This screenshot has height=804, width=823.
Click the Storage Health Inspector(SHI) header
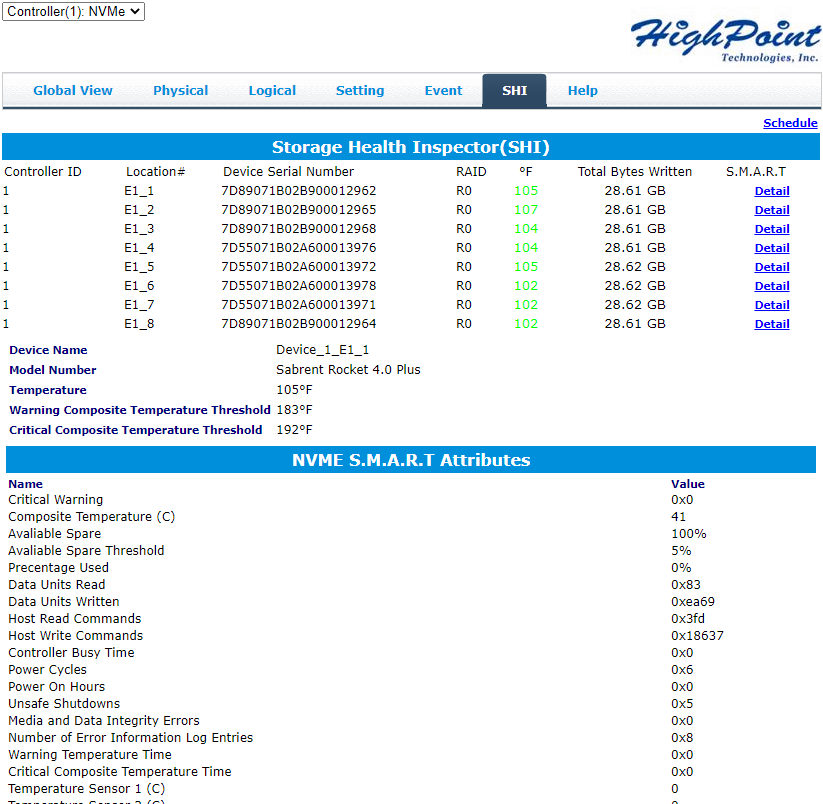411,147
